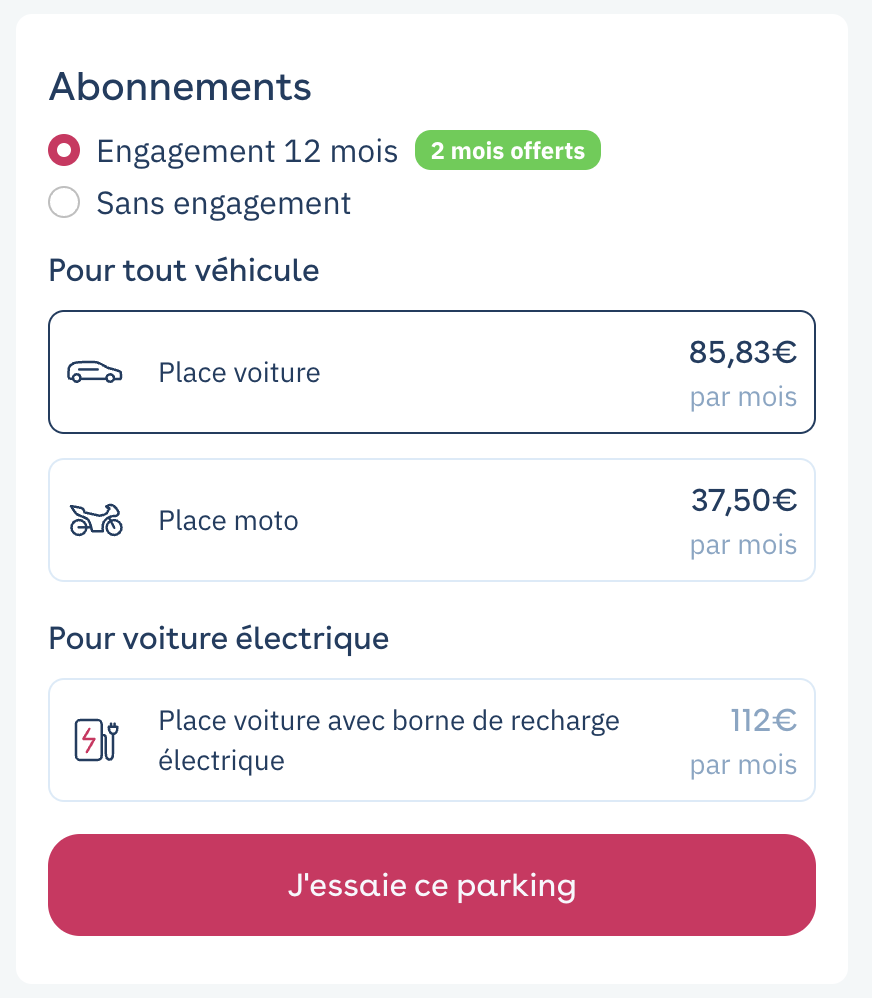Click the Place voiture label
Screen dimensions: 872x998
click(239, 373)
